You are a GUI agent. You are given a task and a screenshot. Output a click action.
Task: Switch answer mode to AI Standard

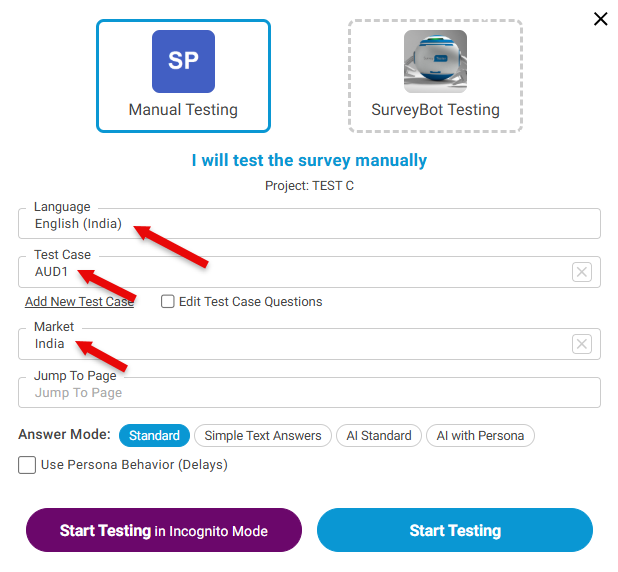tap(379, 435)
